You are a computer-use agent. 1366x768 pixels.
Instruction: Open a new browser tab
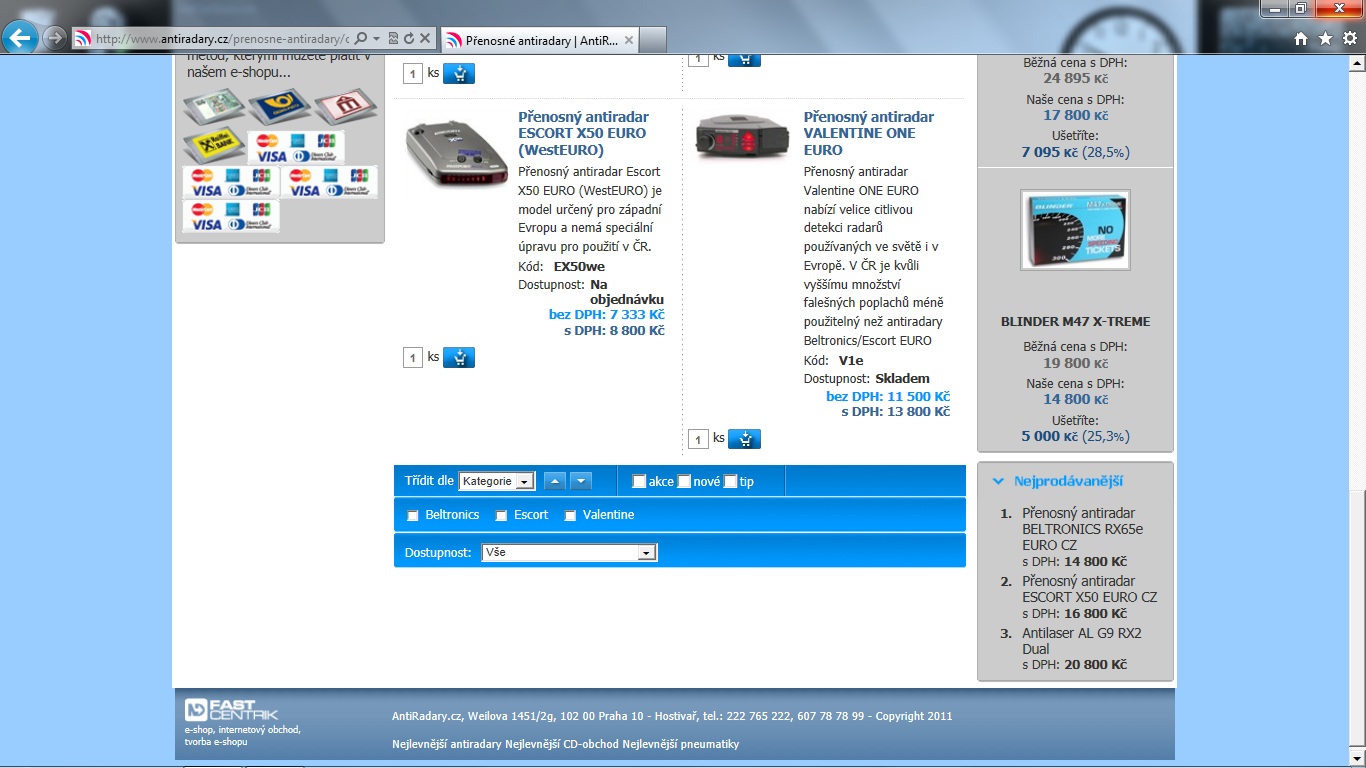click(653, 40)
